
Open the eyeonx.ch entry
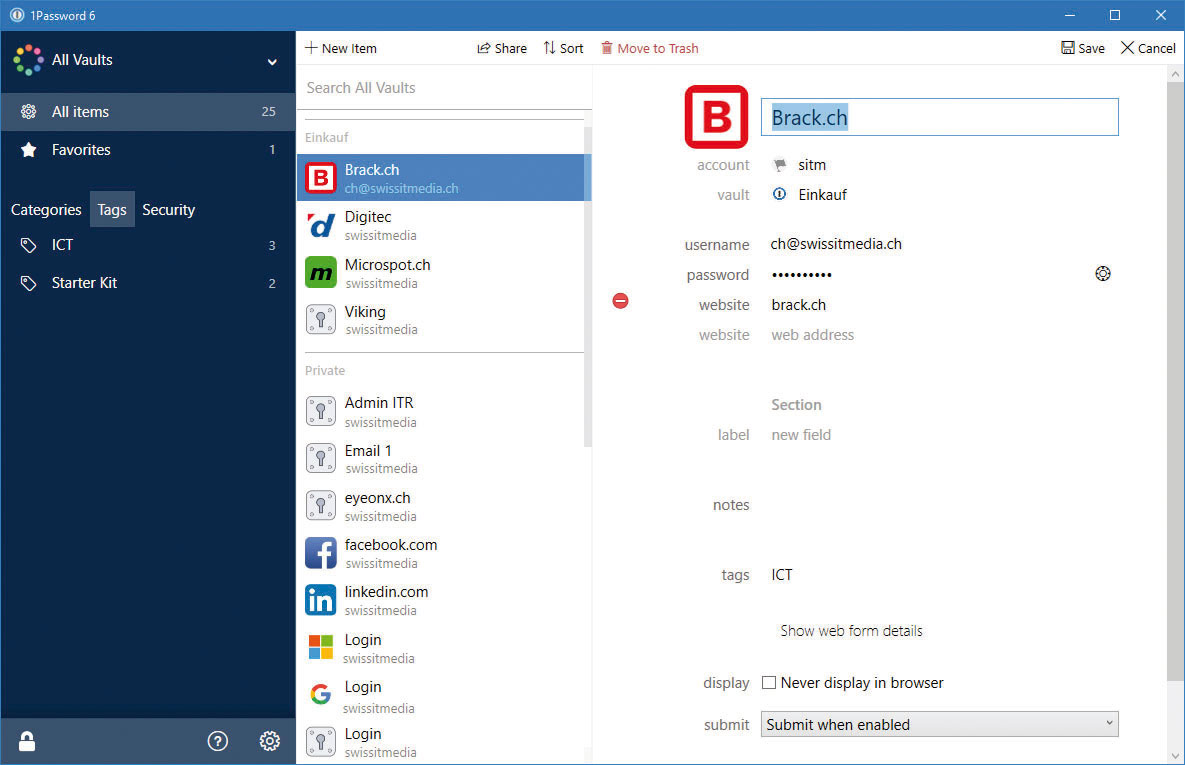(441, 506)
